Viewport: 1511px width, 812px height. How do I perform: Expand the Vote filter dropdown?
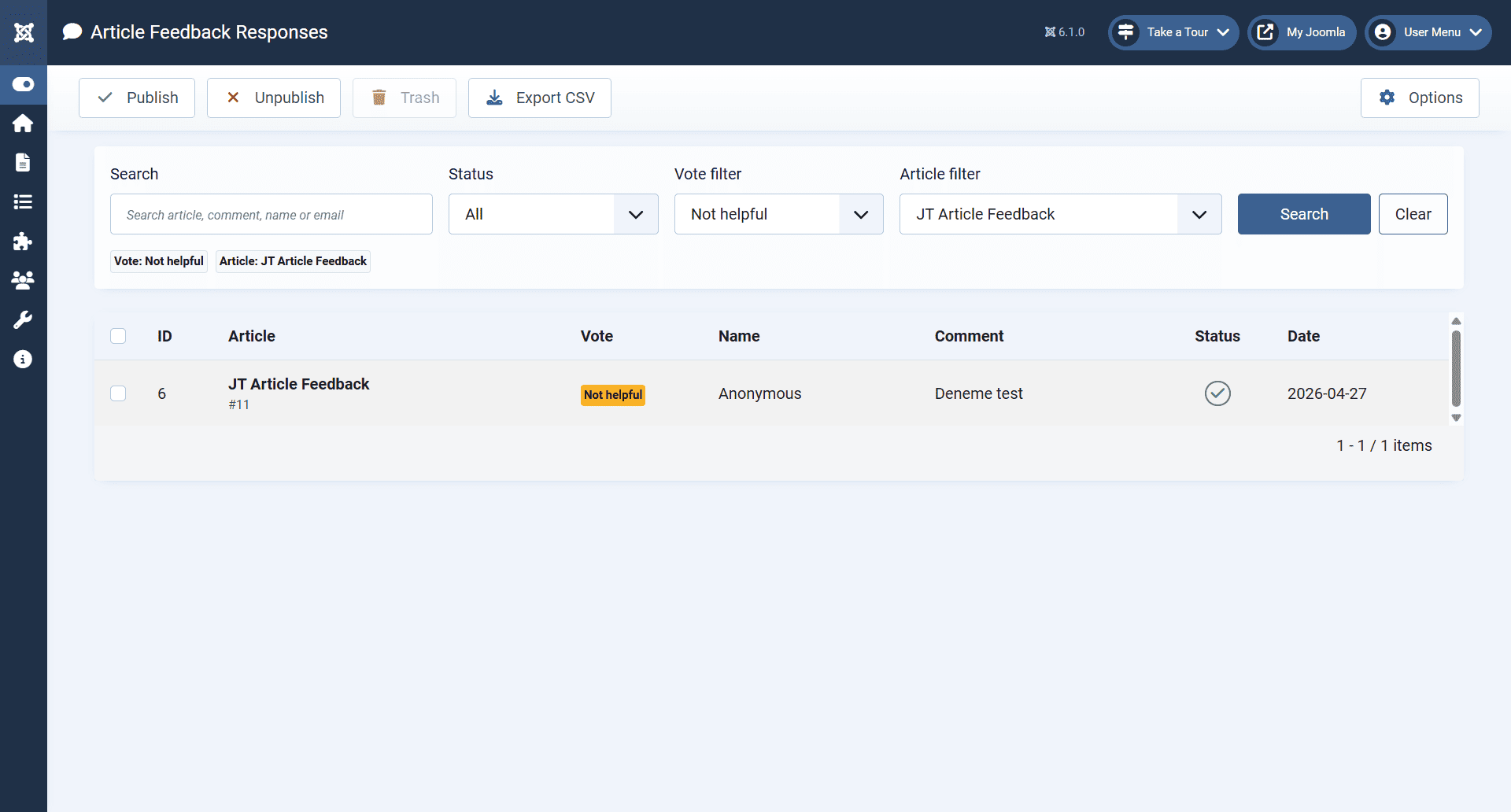tap(778, 214)
